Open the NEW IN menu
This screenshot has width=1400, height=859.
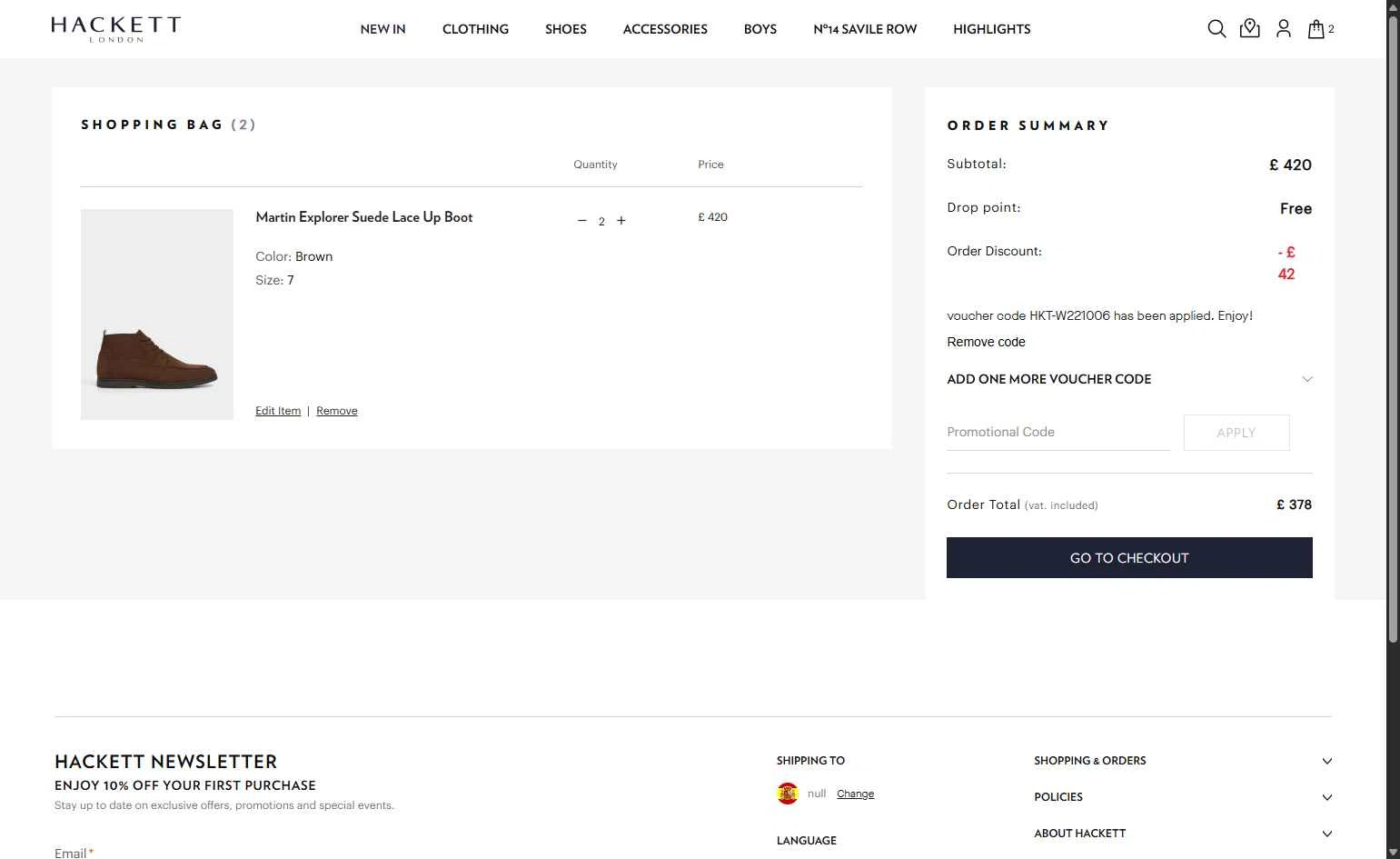tap(382, 29)
